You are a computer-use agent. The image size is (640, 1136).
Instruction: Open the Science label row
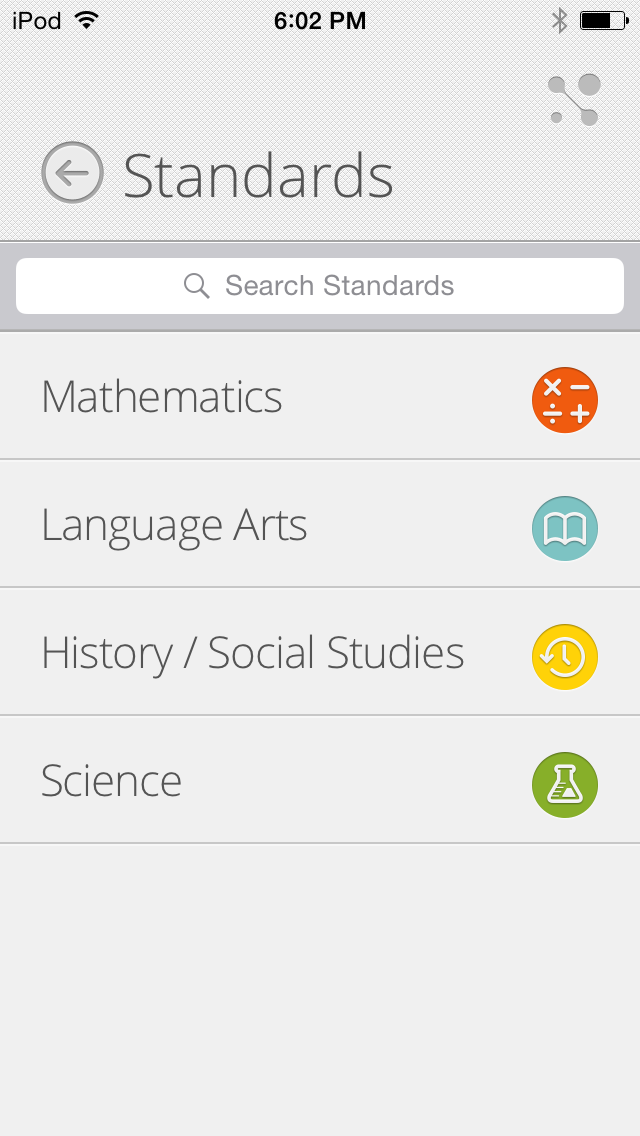(x=112, y=782)
